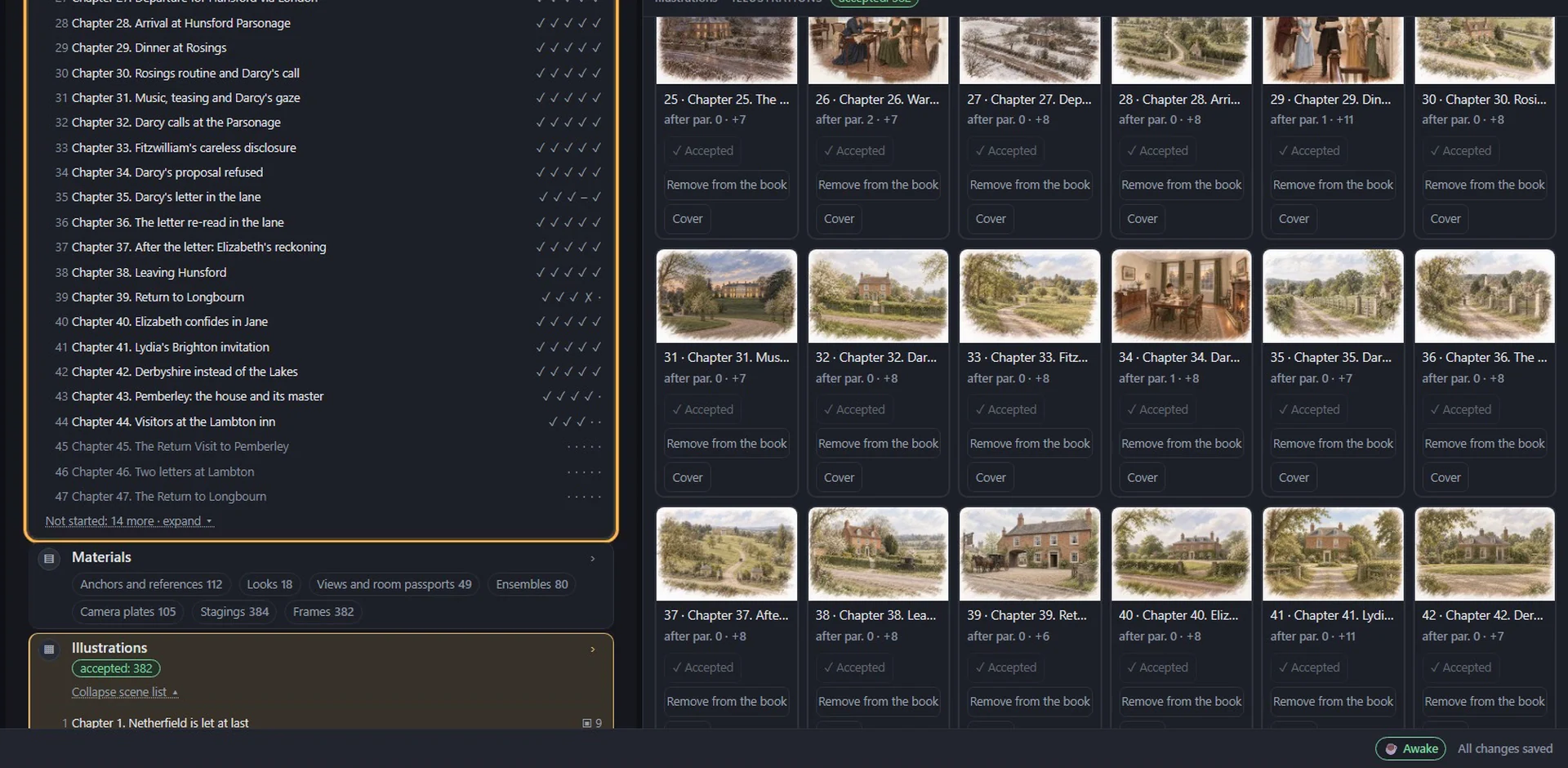This screenshot has height=768, width=1568.
Task: Click the Awake status indicator
Action: click(x=1410, y=748)
